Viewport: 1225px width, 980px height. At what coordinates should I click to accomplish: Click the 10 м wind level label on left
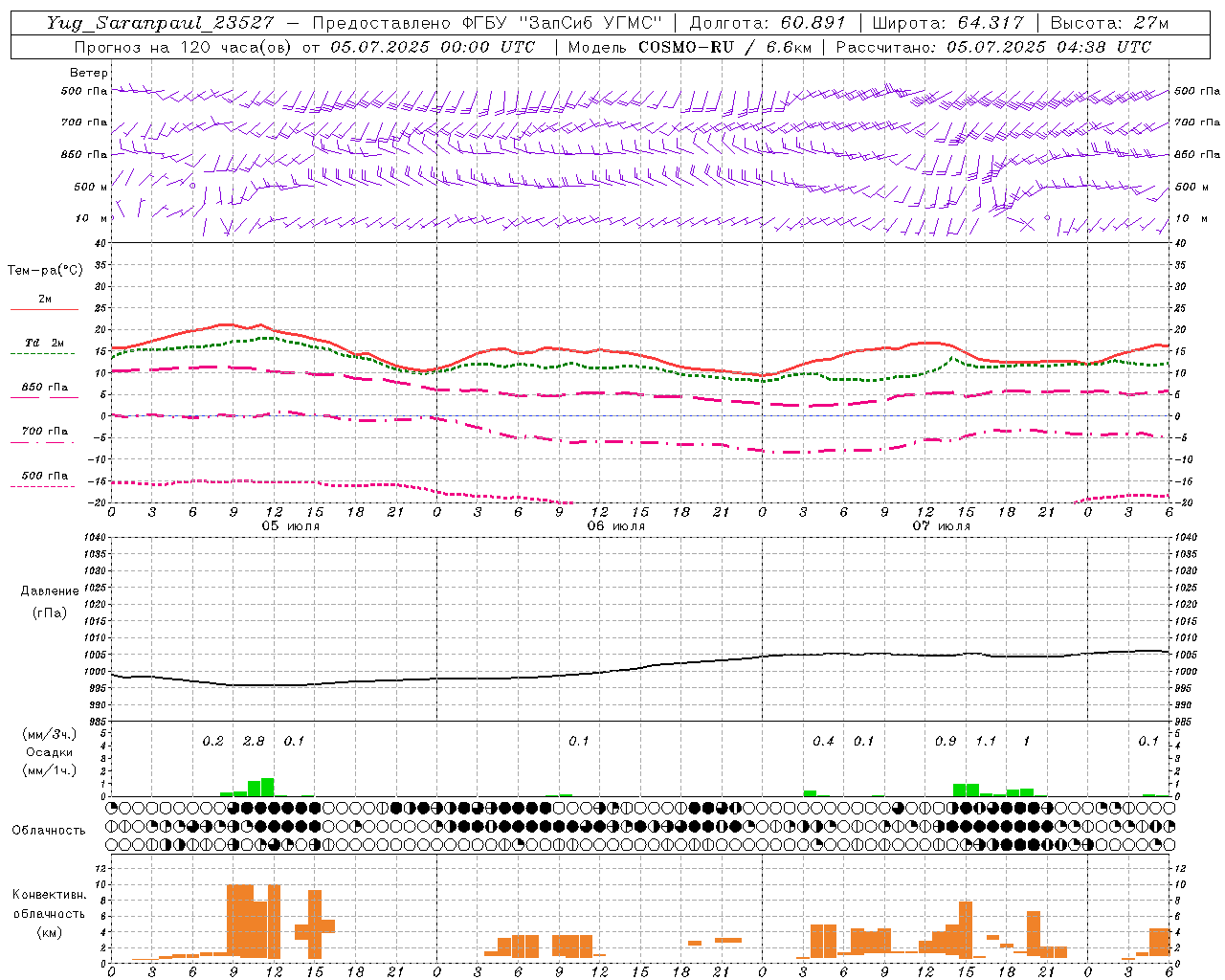(92, 219)
